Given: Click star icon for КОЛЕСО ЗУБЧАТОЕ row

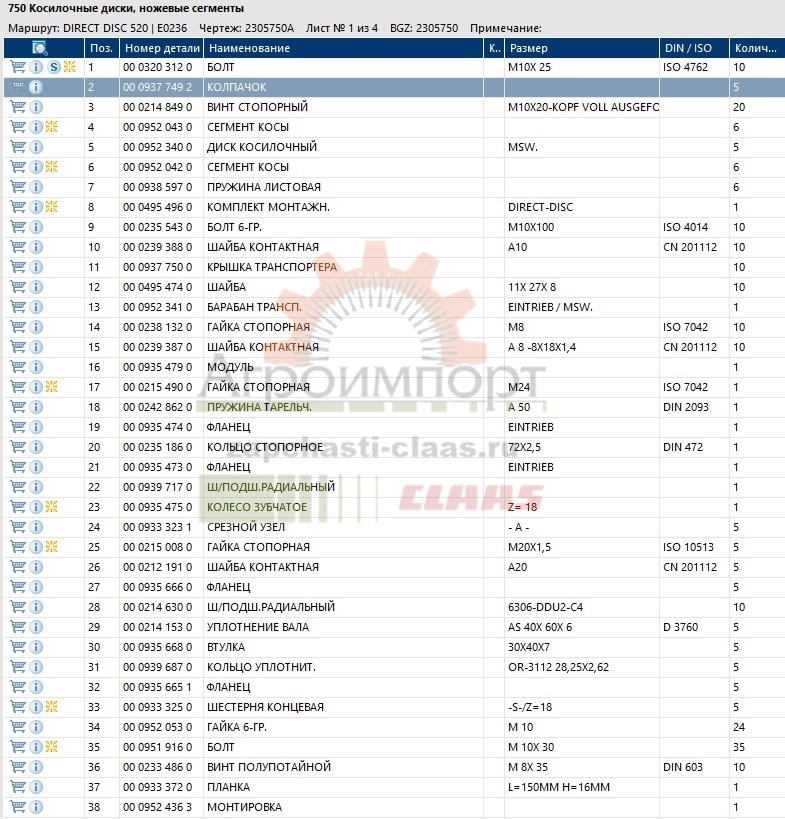Looking at the screenshot, I should (x=51, y=507).
